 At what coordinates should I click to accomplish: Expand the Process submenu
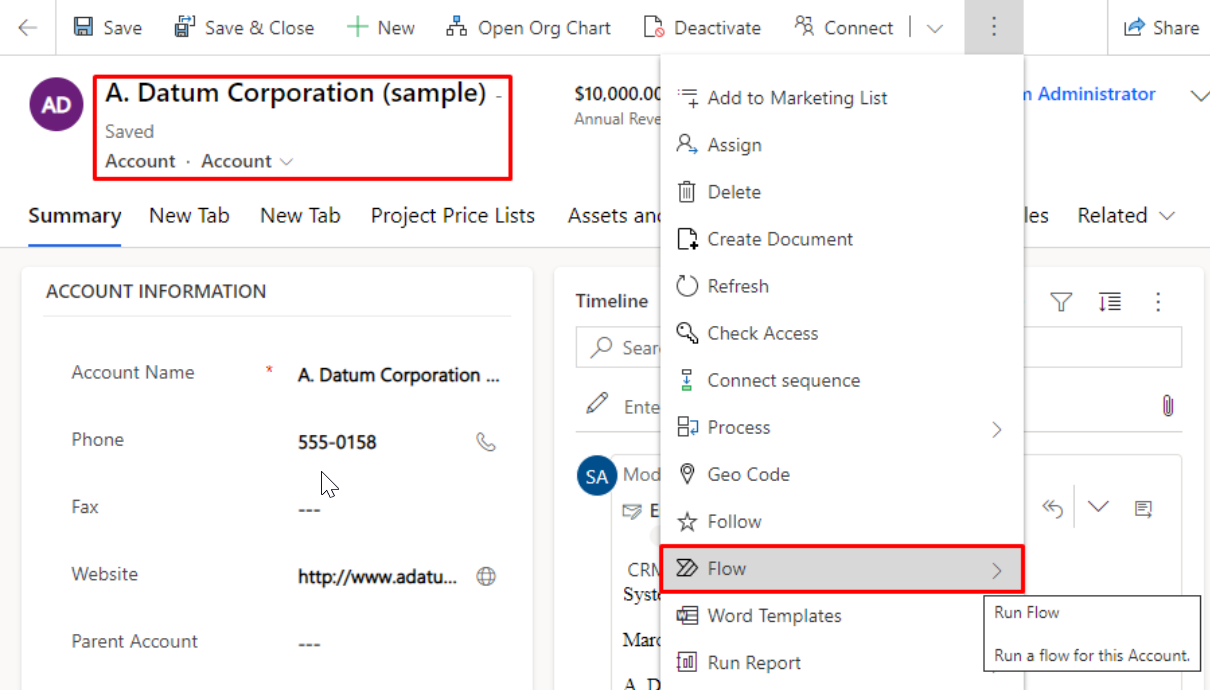[x=996, y=429]
